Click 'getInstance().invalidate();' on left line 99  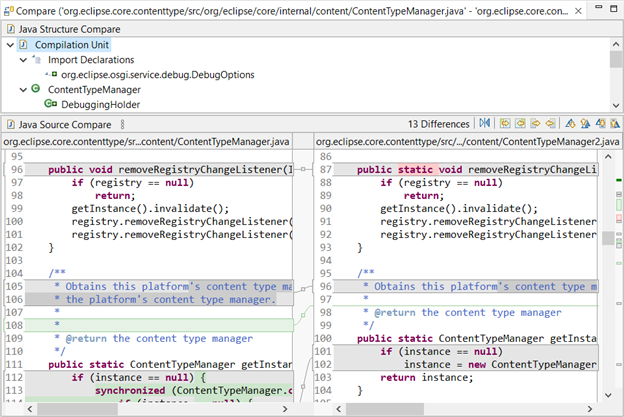tap(150, 208)
